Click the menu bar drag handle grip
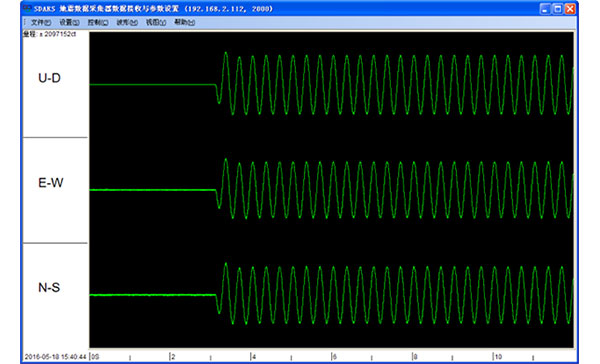The height and width of the screenshot is (364, 600). coord(25,23)
